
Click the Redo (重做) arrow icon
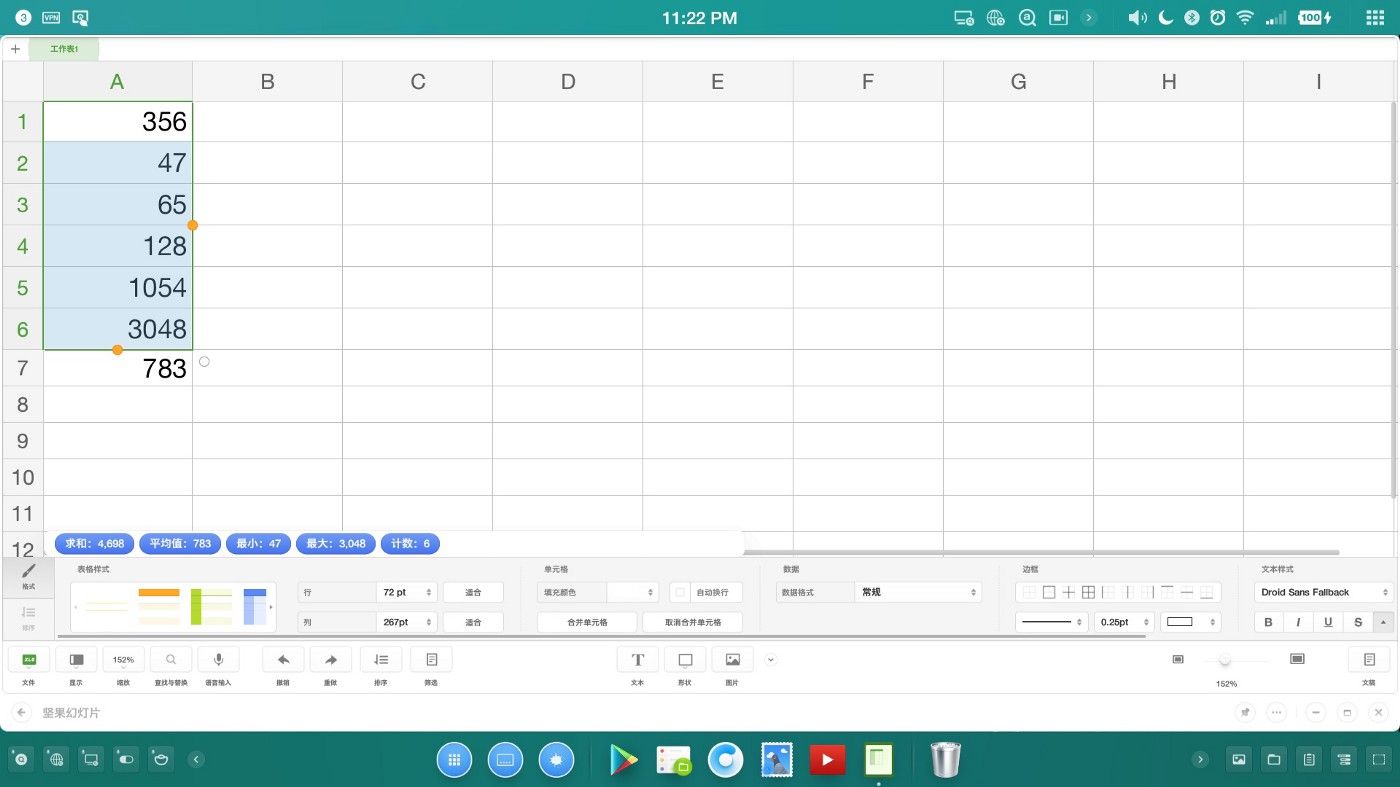tap(331, 660)
